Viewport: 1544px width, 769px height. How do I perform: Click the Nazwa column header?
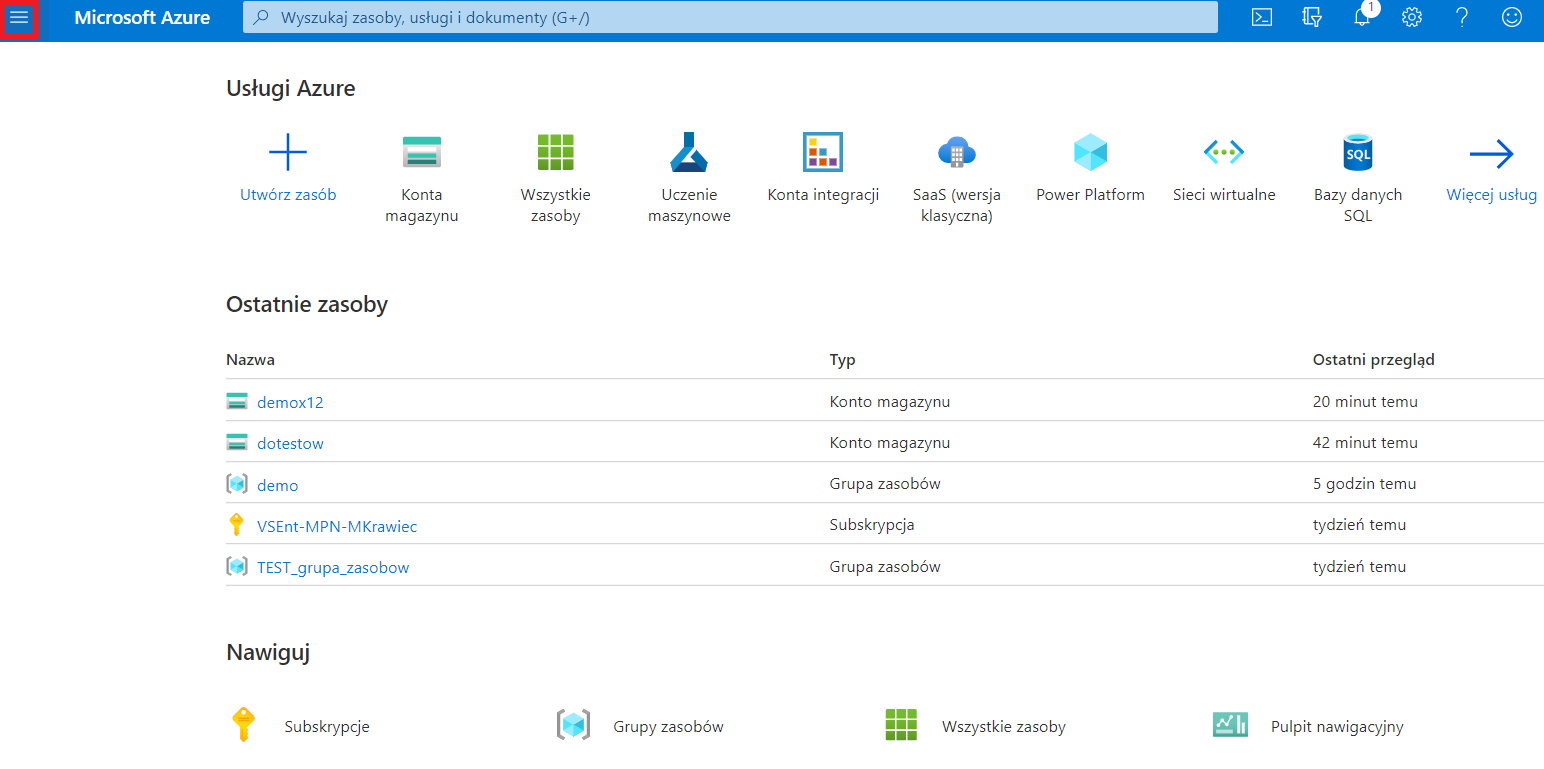click(250, 359)
